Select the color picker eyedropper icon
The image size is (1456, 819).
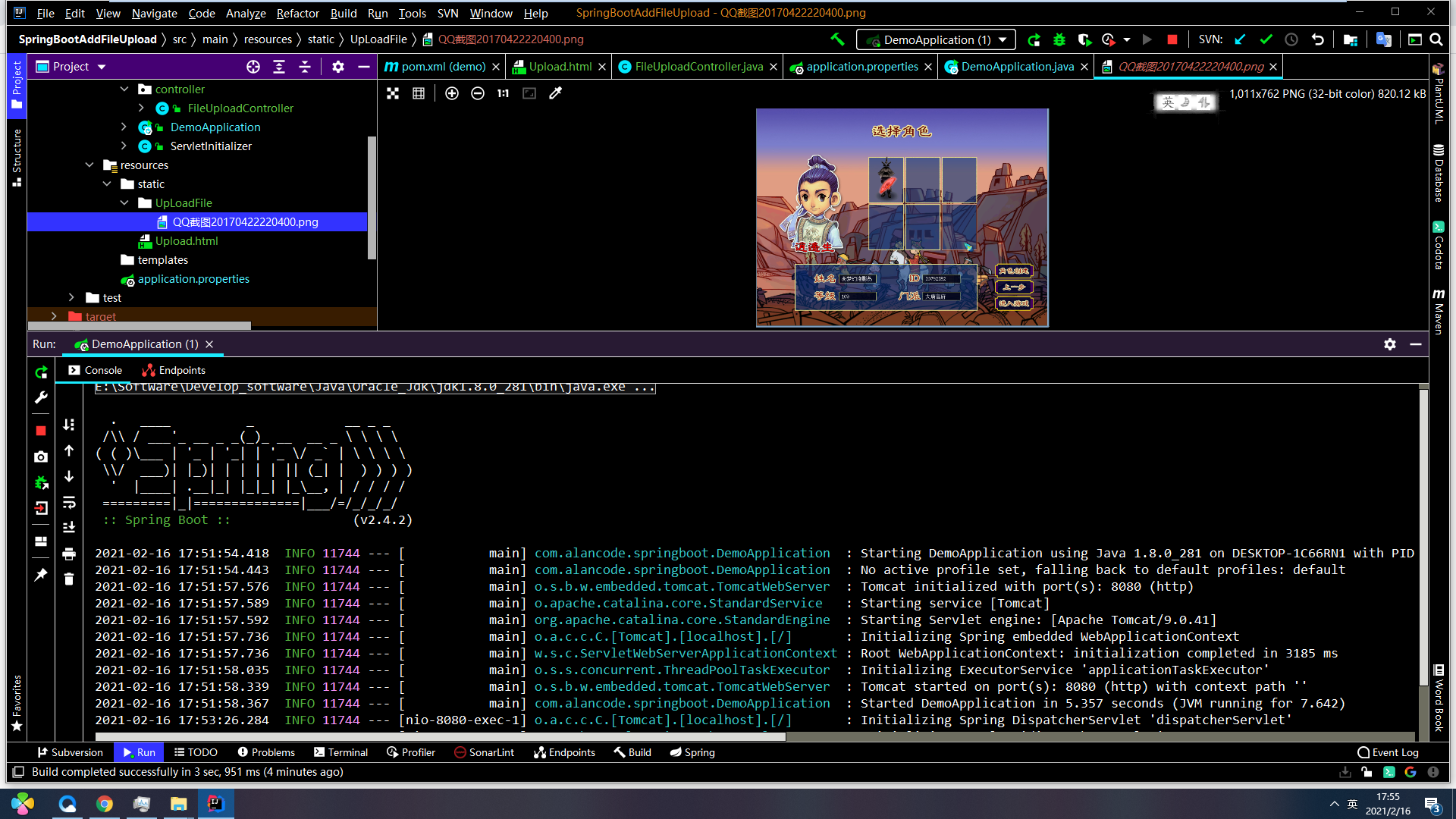[555, 93]
